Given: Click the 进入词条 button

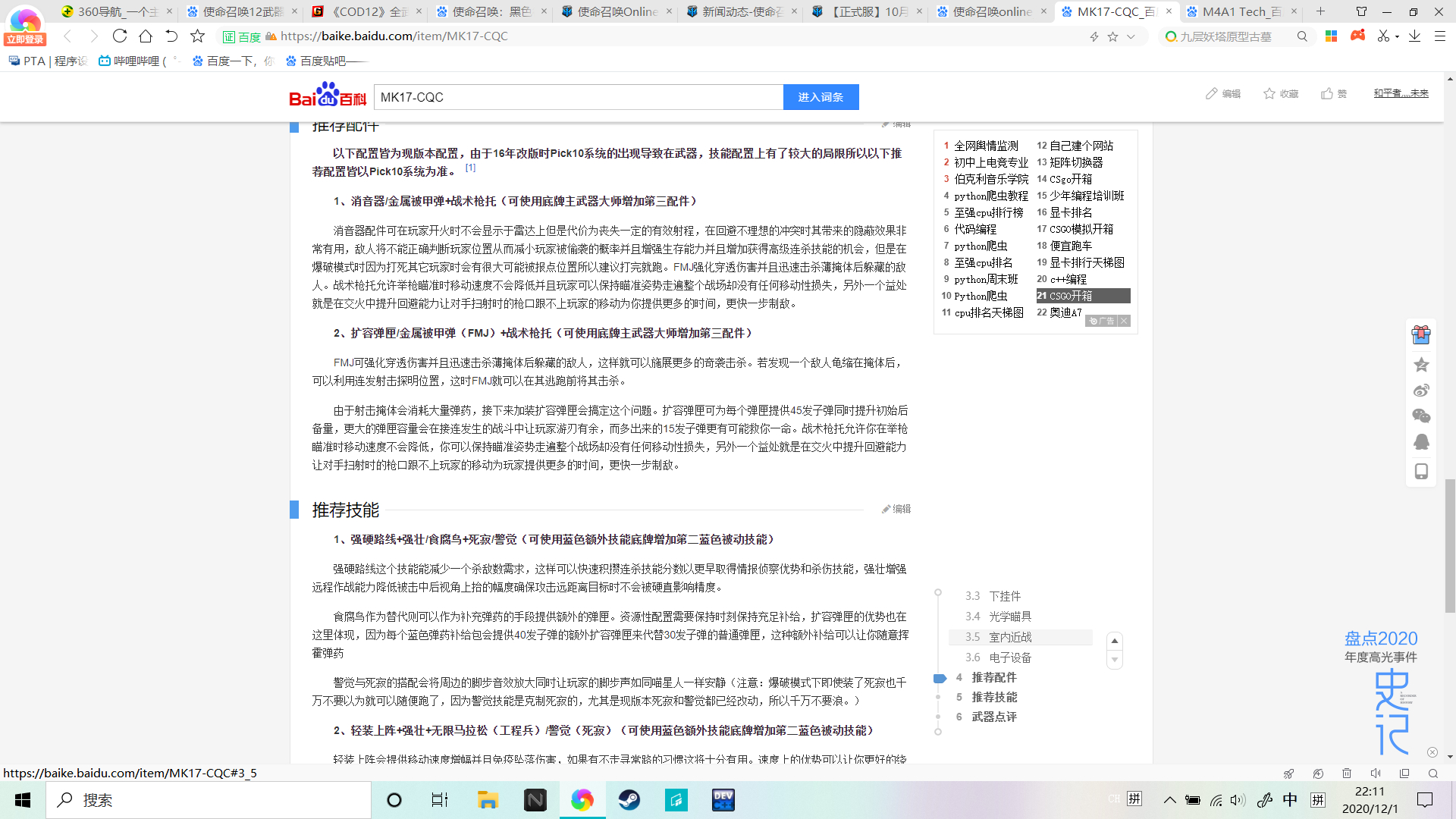Looking at the screenshot, I should pyautogui.click(x=821, y=97).
